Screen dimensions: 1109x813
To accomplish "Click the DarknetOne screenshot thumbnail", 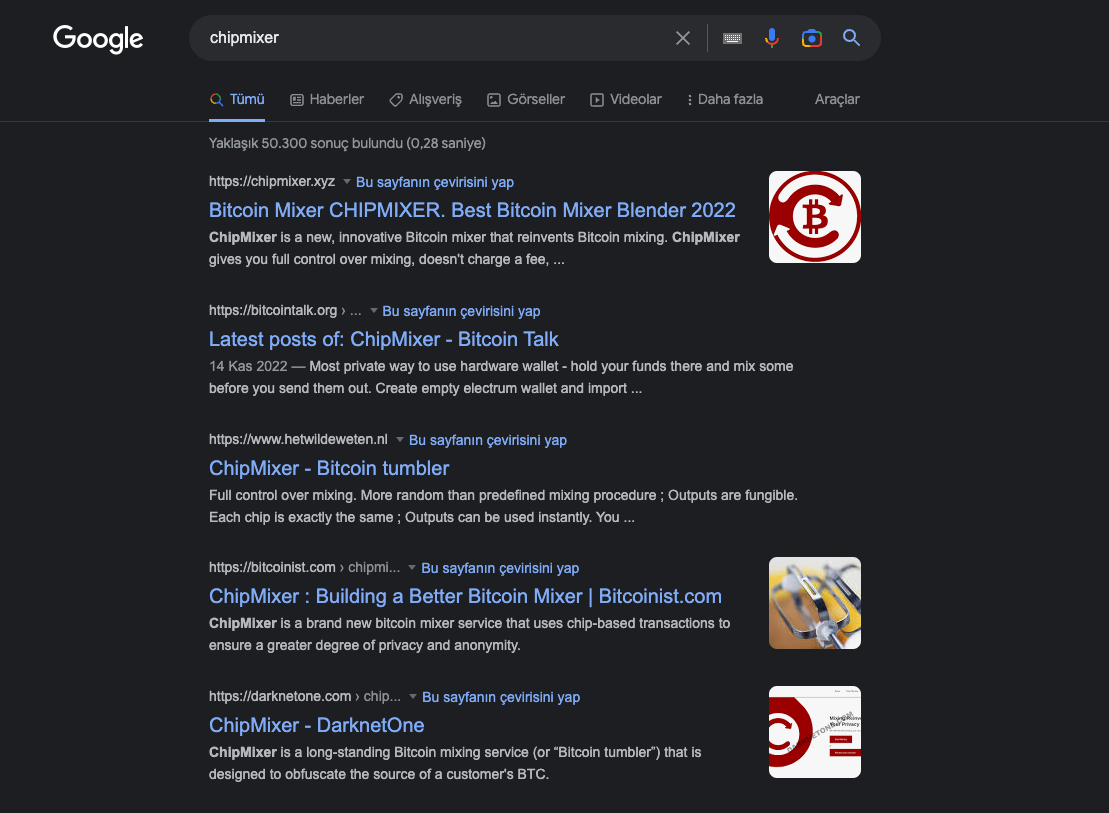I will coord(815,732).
